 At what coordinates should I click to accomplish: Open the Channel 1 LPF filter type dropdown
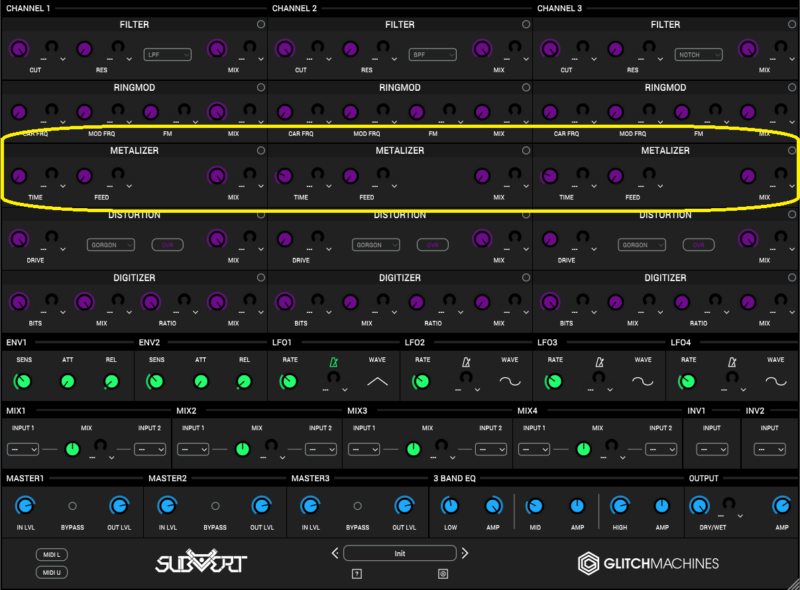point(167,54)
